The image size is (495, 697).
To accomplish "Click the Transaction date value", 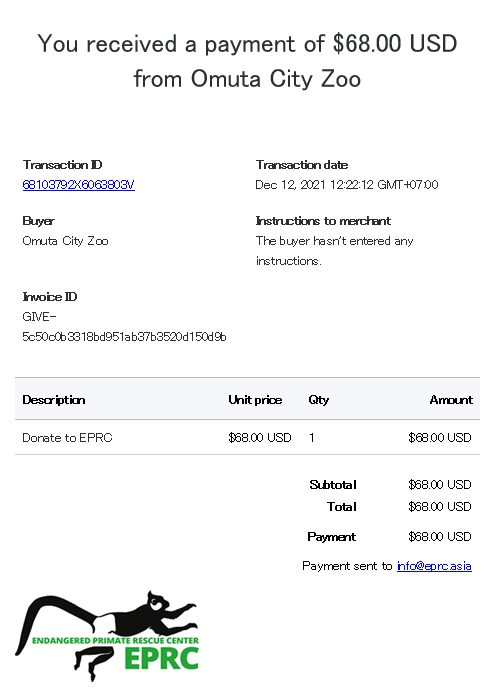I will [347, 184].
